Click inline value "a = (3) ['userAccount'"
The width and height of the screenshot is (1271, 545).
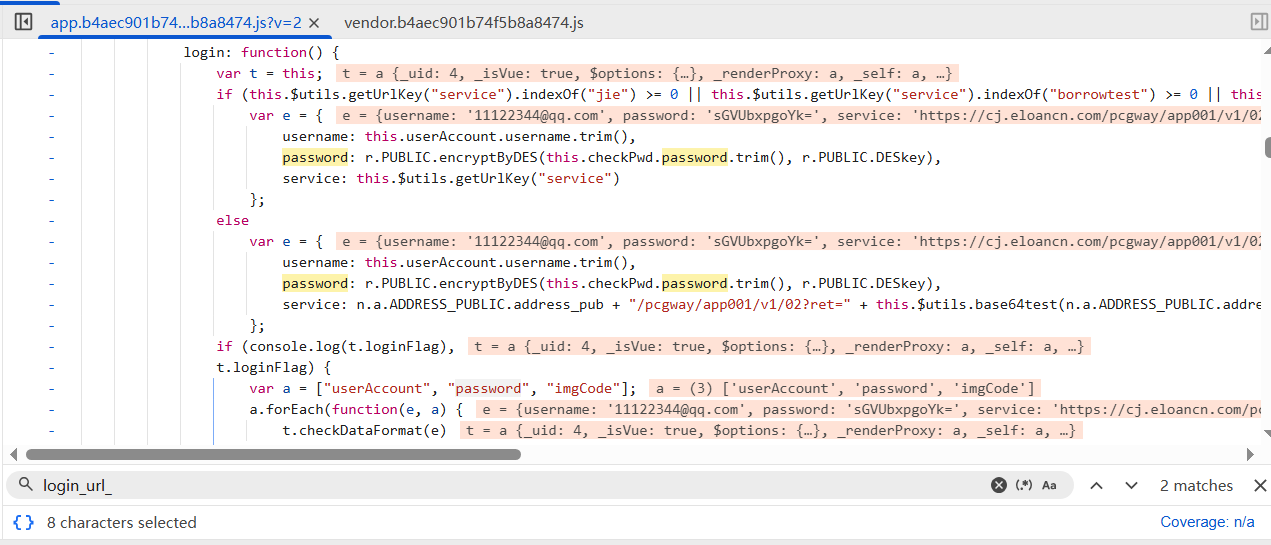846,388
